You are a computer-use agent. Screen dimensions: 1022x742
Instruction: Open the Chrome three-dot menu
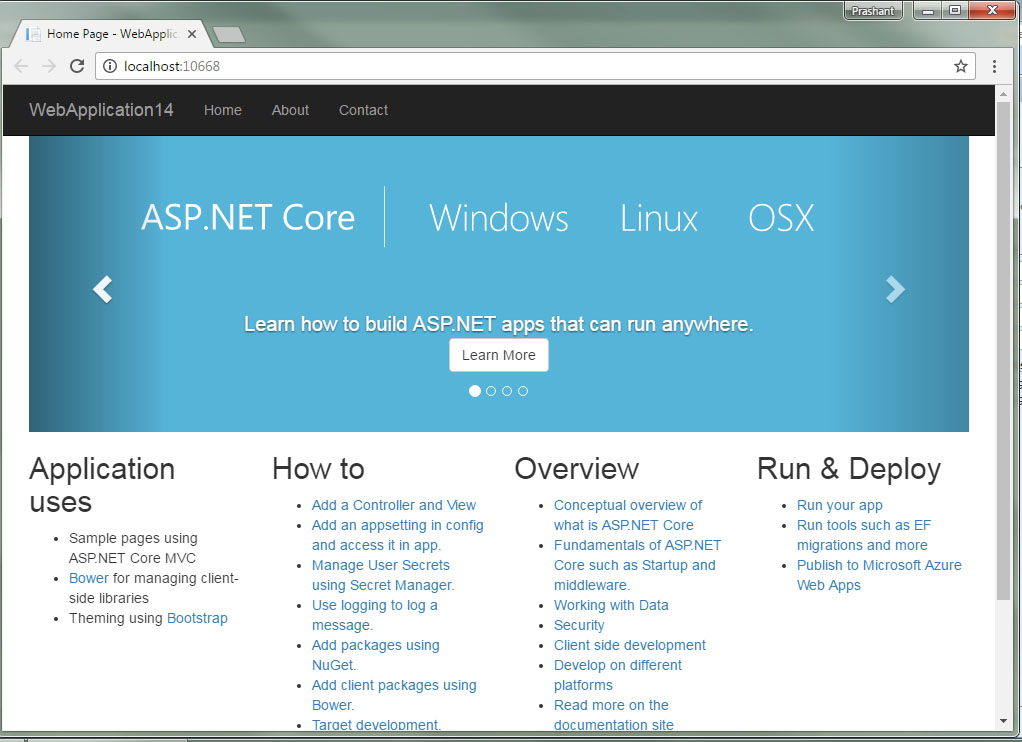(x=994, y=66)
